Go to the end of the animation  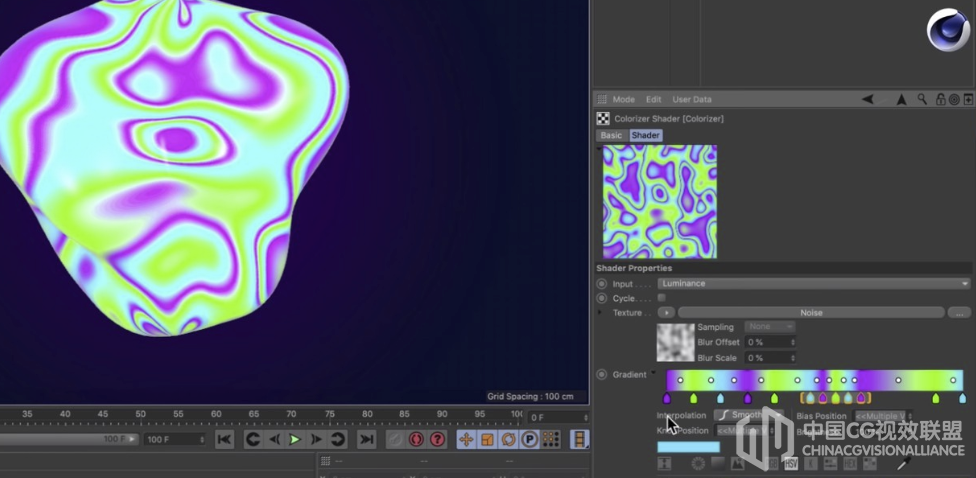pyautogui.click(x=367, y=439)
